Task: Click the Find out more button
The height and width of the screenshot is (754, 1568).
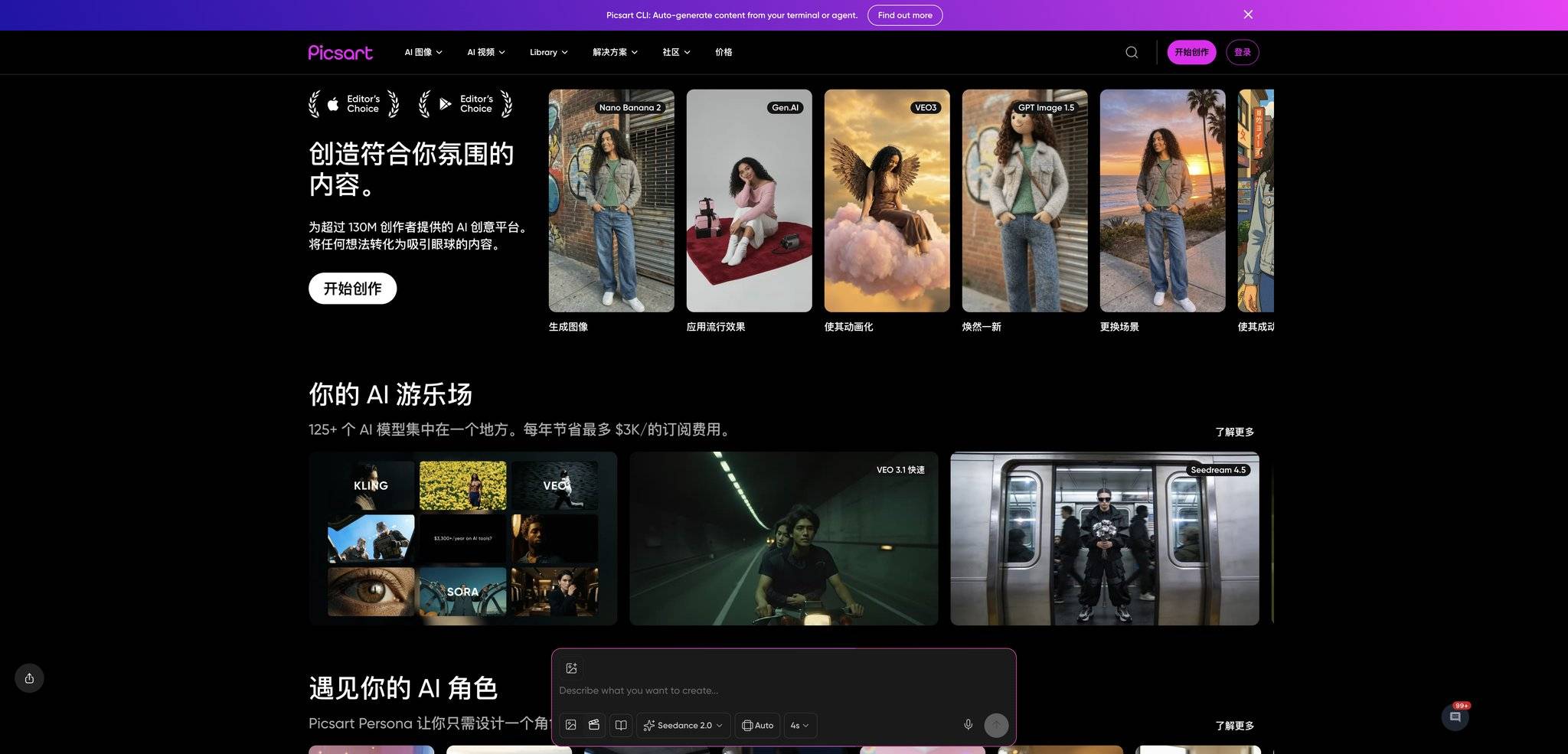Action: point(905,15)
